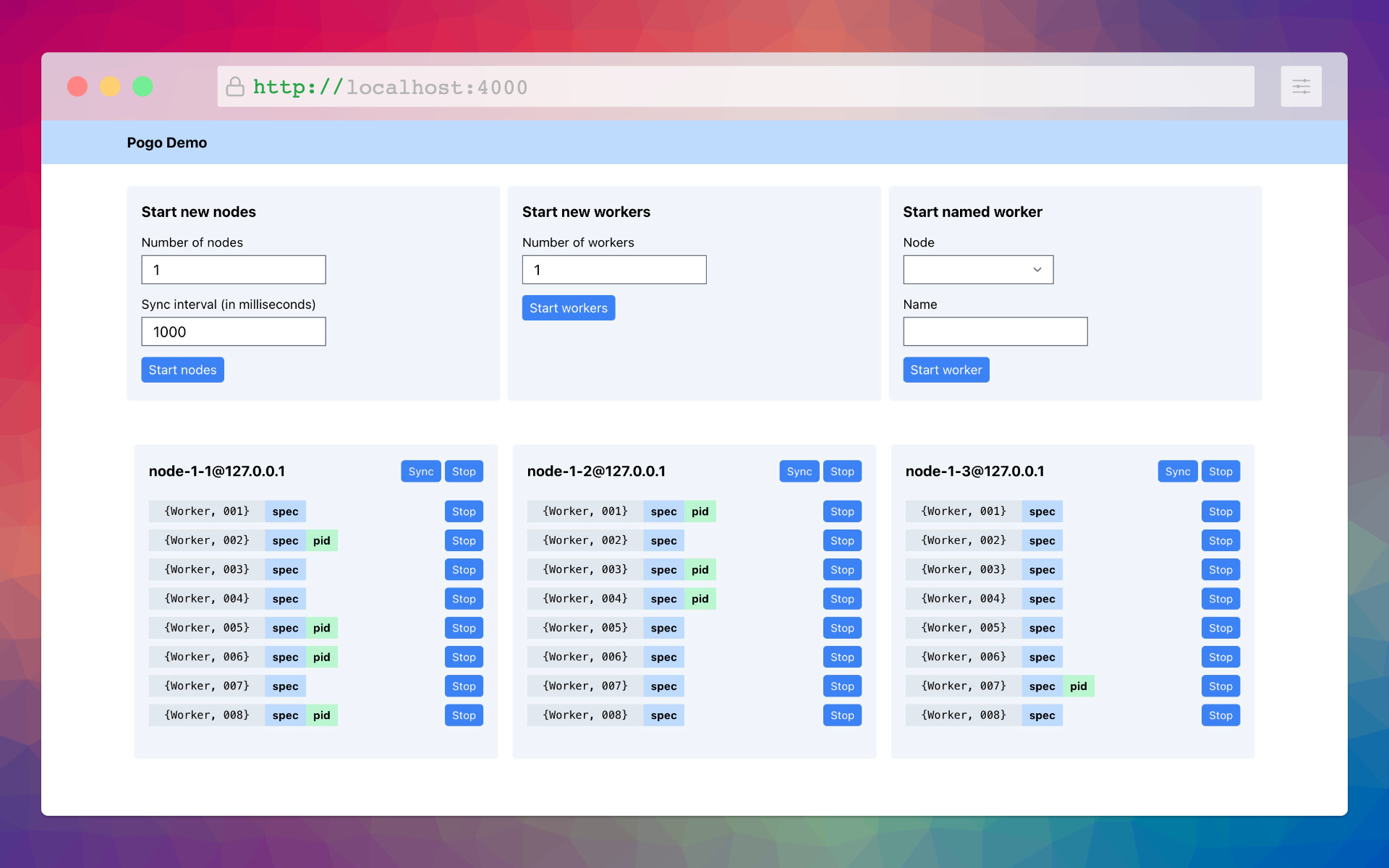This screenshot has width=1389, height=868.
Task: Focus the Number of nodes field
Action: tap(233, 270)
